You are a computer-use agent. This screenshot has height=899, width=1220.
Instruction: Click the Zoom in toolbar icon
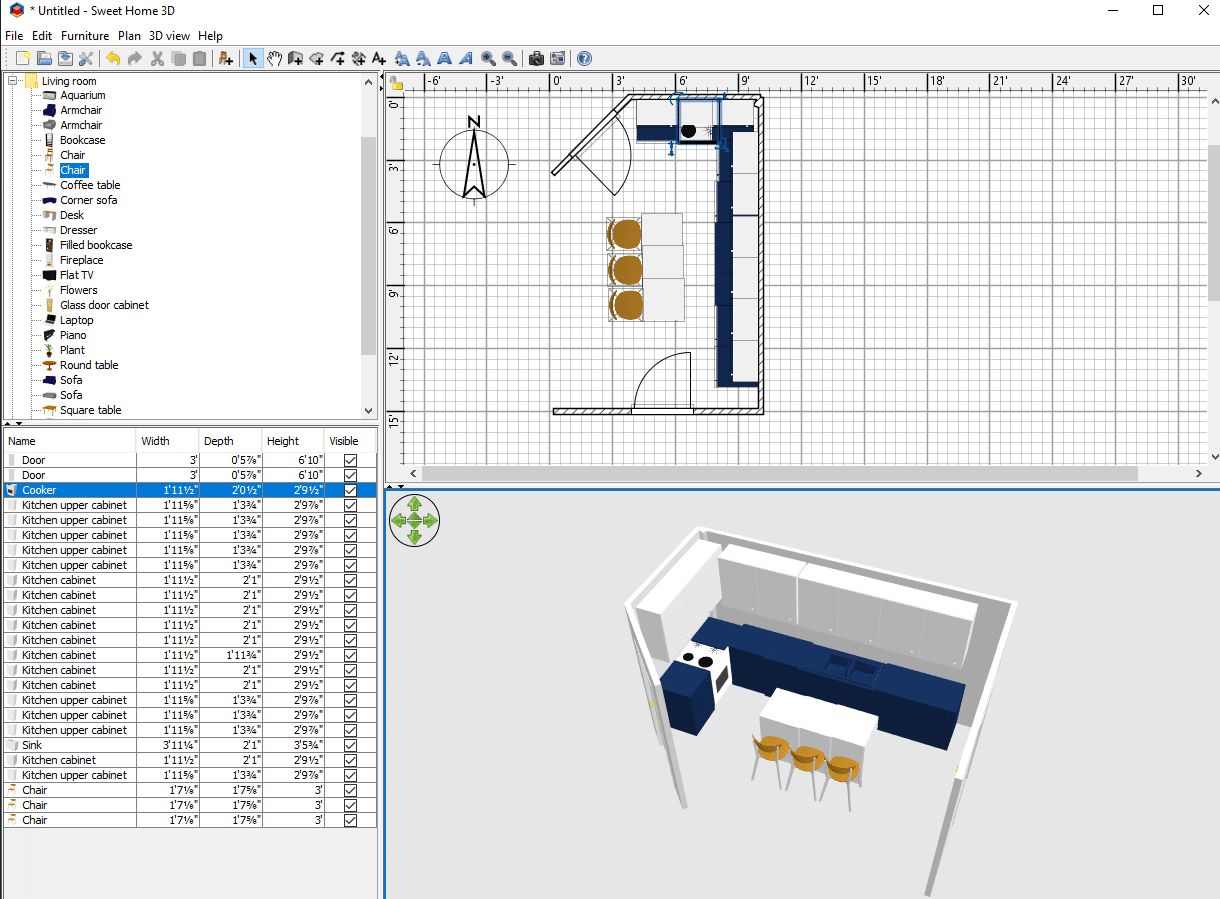(x=490, y=58)
